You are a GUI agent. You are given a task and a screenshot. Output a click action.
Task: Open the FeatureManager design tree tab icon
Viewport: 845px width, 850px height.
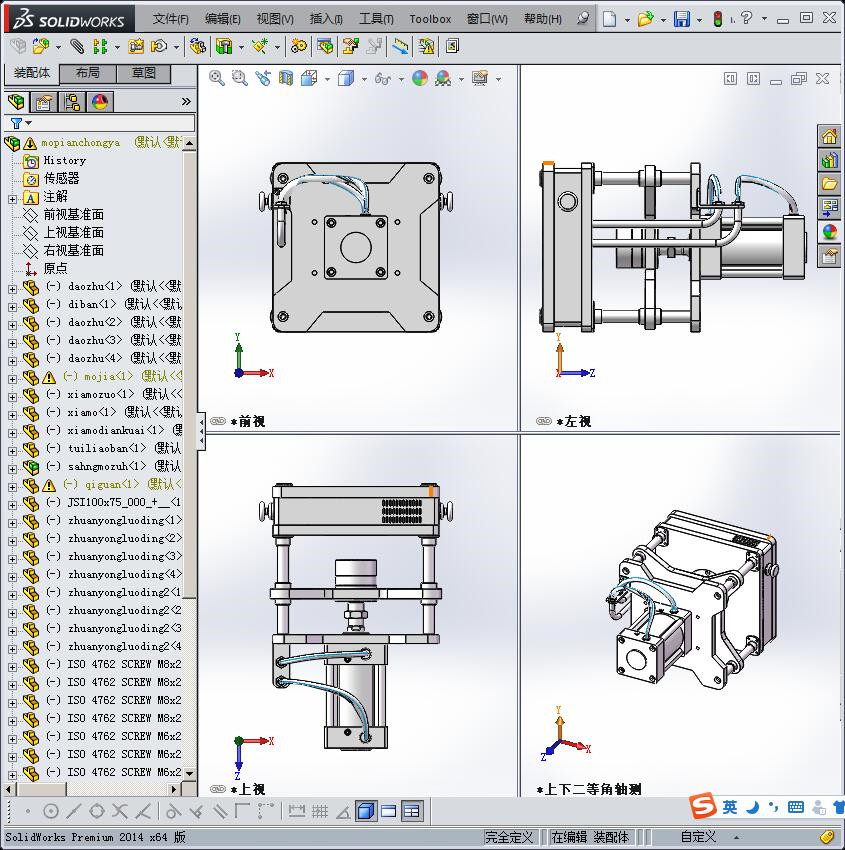pyautogui.click(x=16, y=101)
